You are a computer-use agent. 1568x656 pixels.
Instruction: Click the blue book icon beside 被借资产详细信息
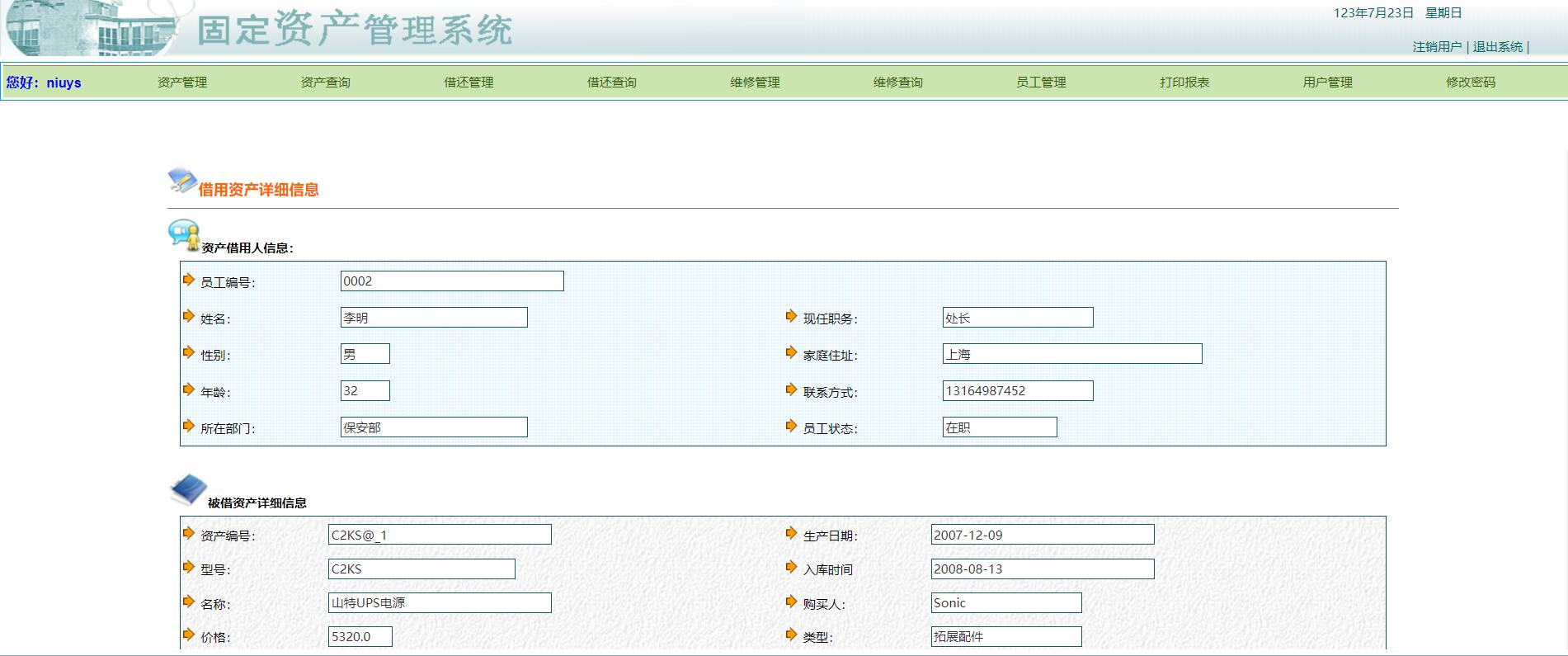(x=188, y=489)
